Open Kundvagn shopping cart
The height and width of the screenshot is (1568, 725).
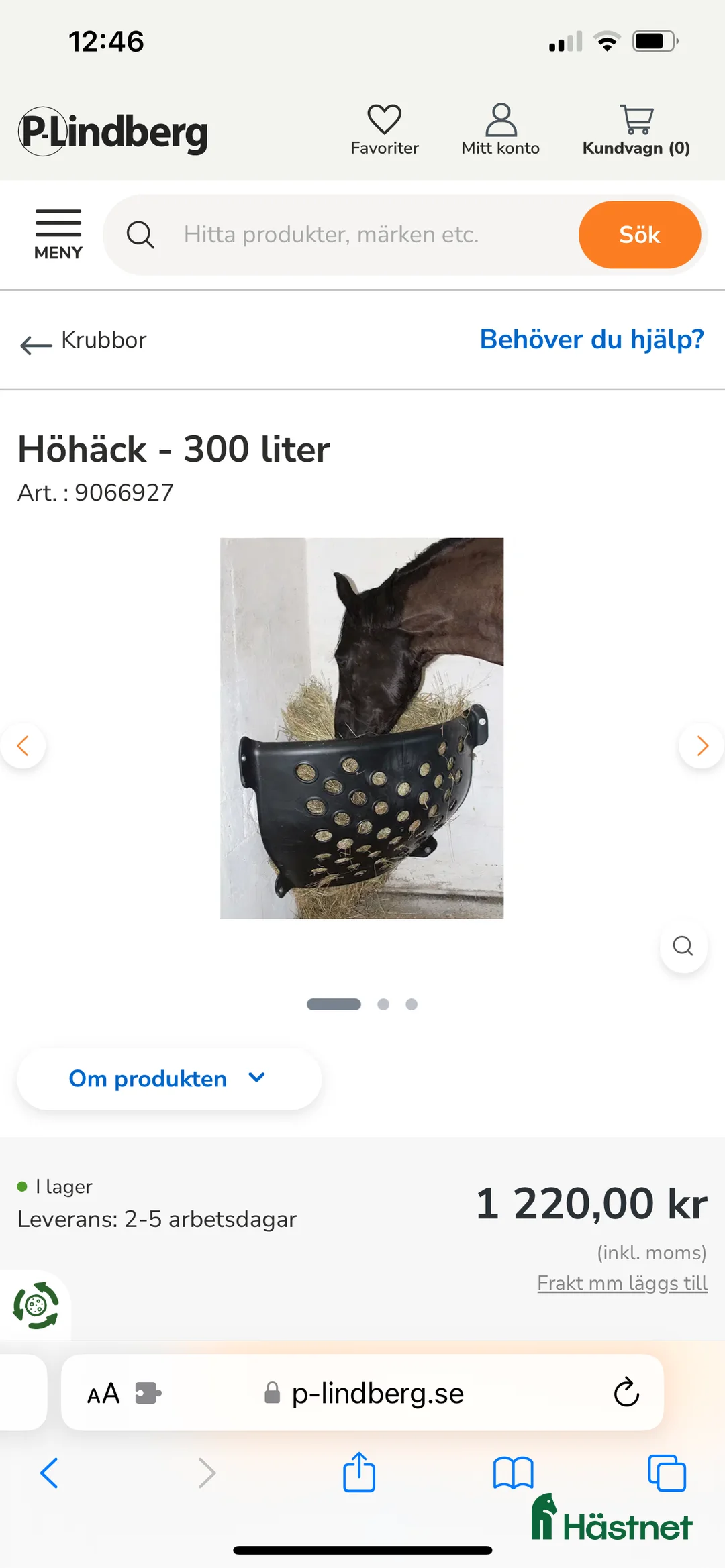coord(636,129)
